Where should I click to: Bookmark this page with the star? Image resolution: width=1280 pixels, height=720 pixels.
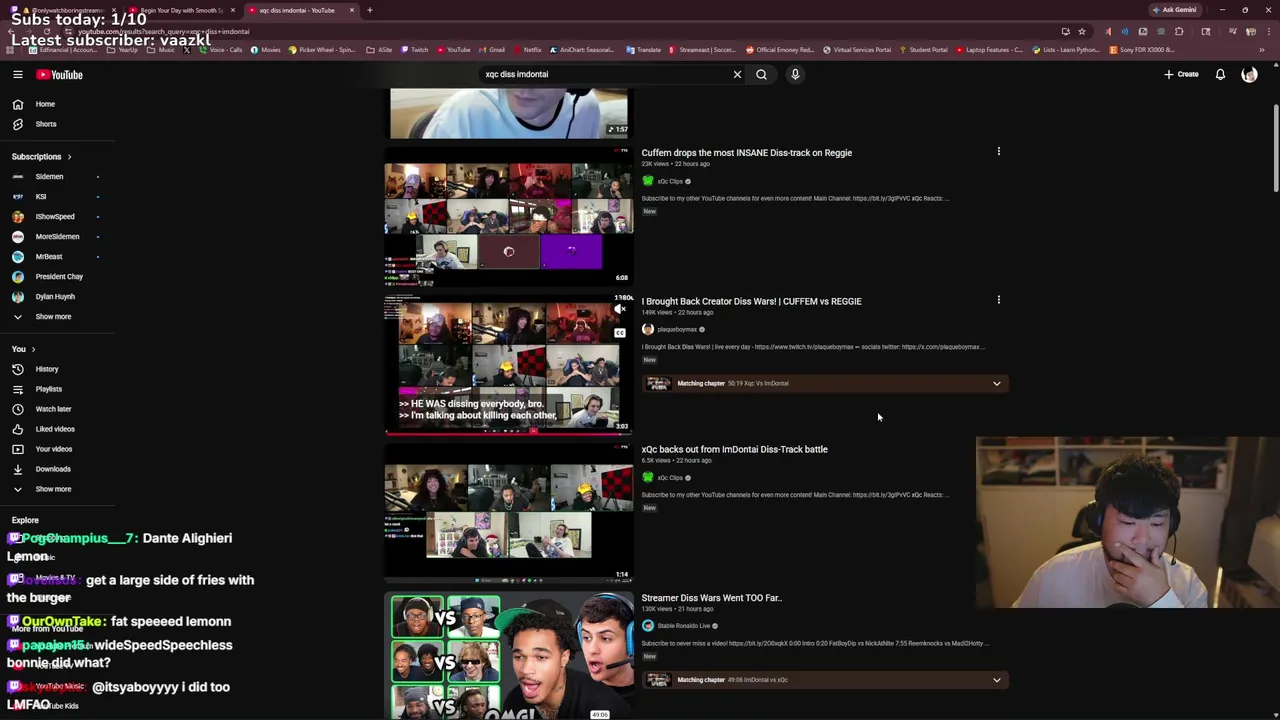[x=1081, y=31]
